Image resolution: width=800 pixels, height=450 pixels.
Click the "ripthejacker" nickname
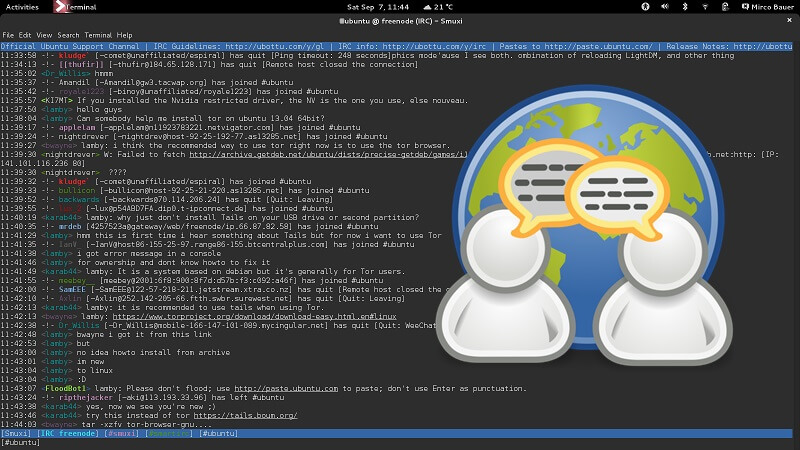[x=85, y=397]
